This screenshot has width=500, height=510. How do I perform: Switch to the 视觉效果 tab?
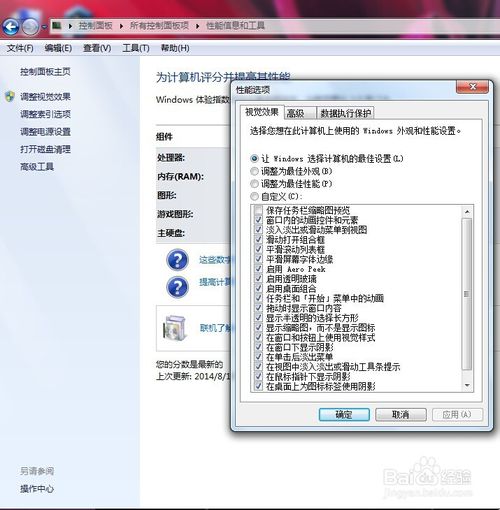click(x=262, y=112)
